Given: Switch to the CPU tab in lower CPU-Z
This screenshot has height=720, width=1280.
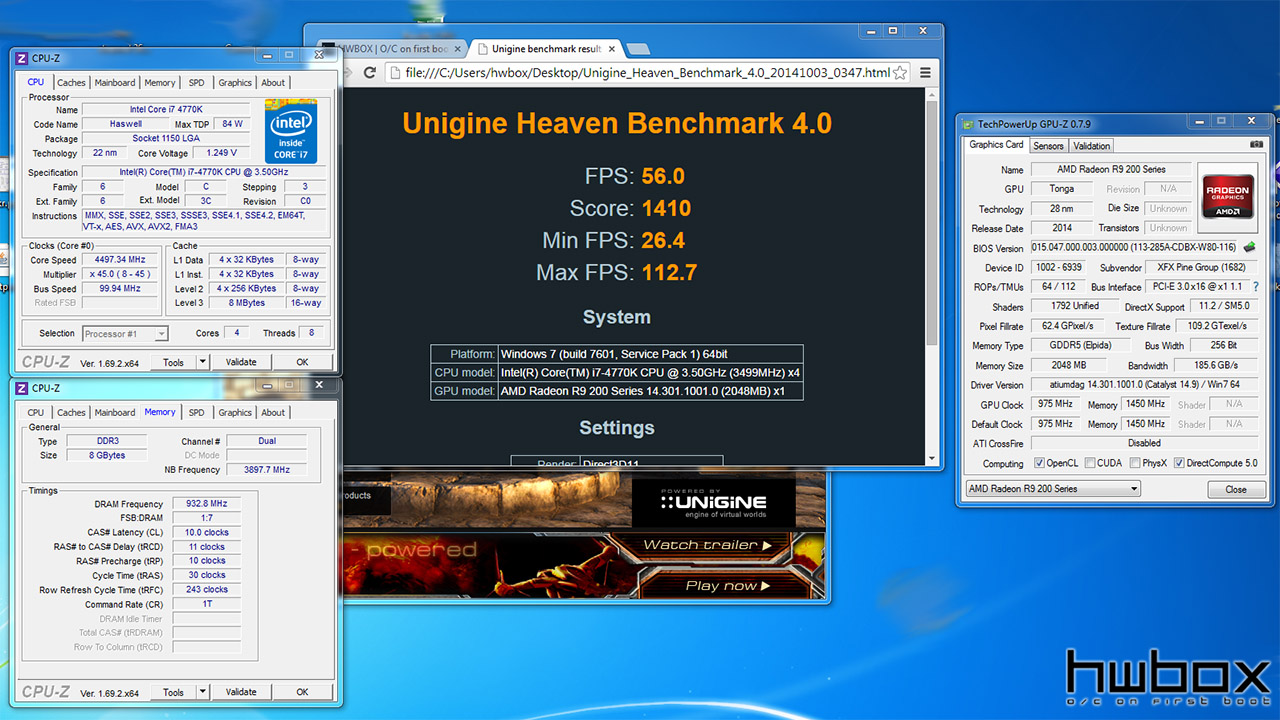Looking at the screenshot, I should coord(36,413).
